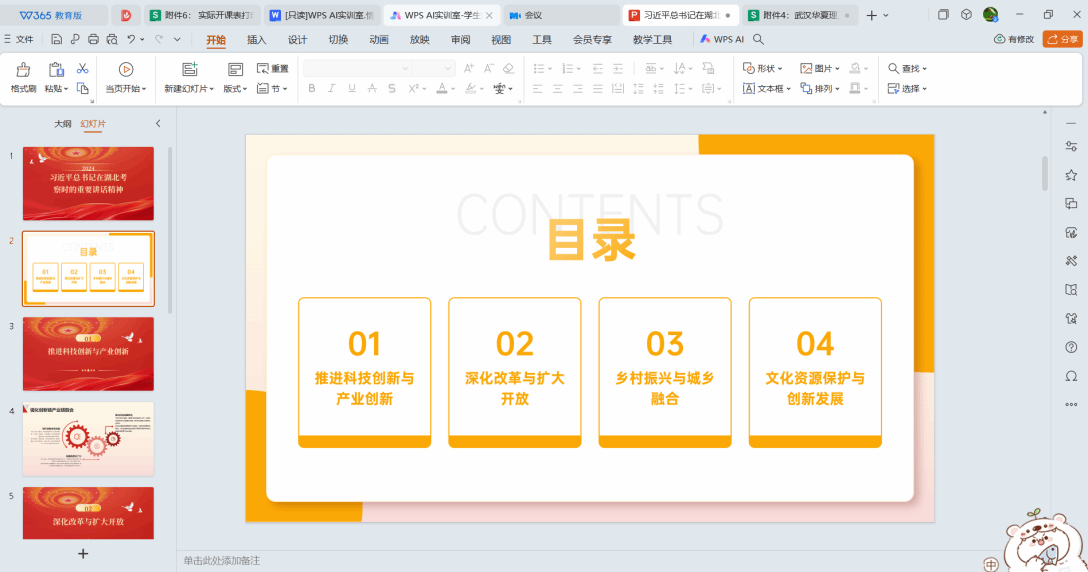Collapse the slide thumbnail panel with chevron

point(158,123)
